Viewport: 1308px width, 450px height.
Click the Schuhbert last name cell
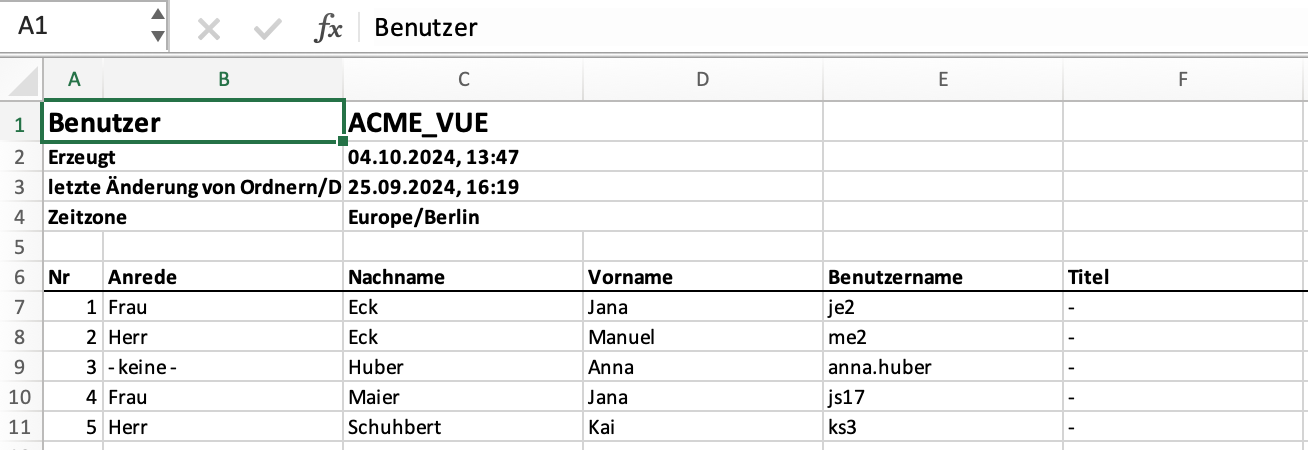(463, 427)
